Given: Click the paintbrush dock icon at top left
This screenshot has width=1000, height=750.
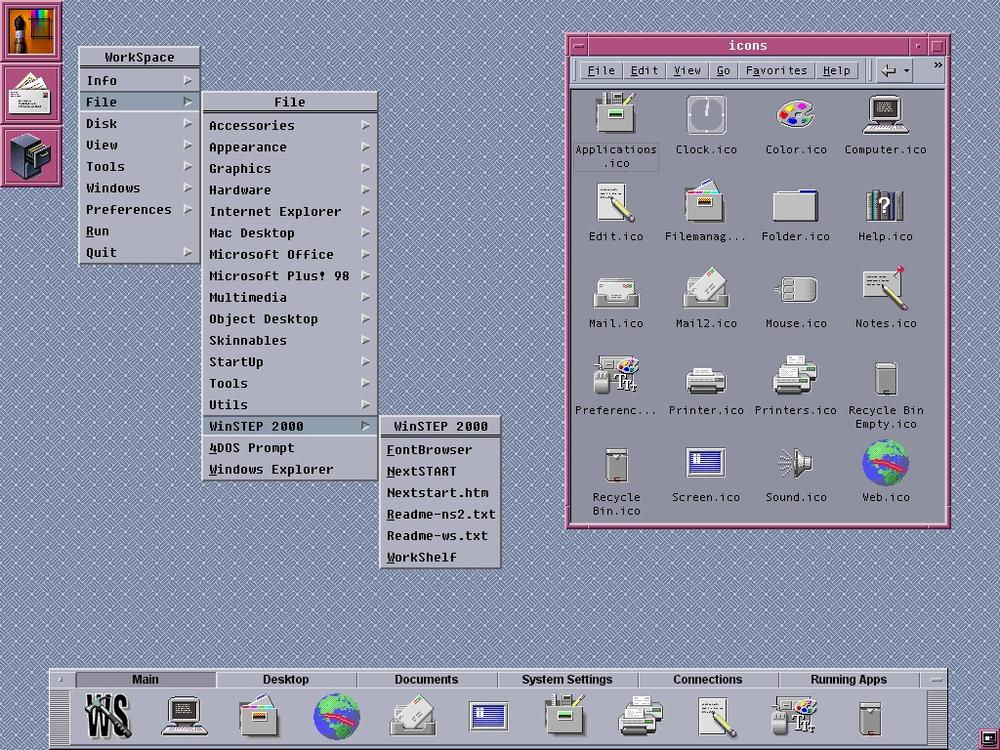Looking at the screenshot, I should point(31,31).
